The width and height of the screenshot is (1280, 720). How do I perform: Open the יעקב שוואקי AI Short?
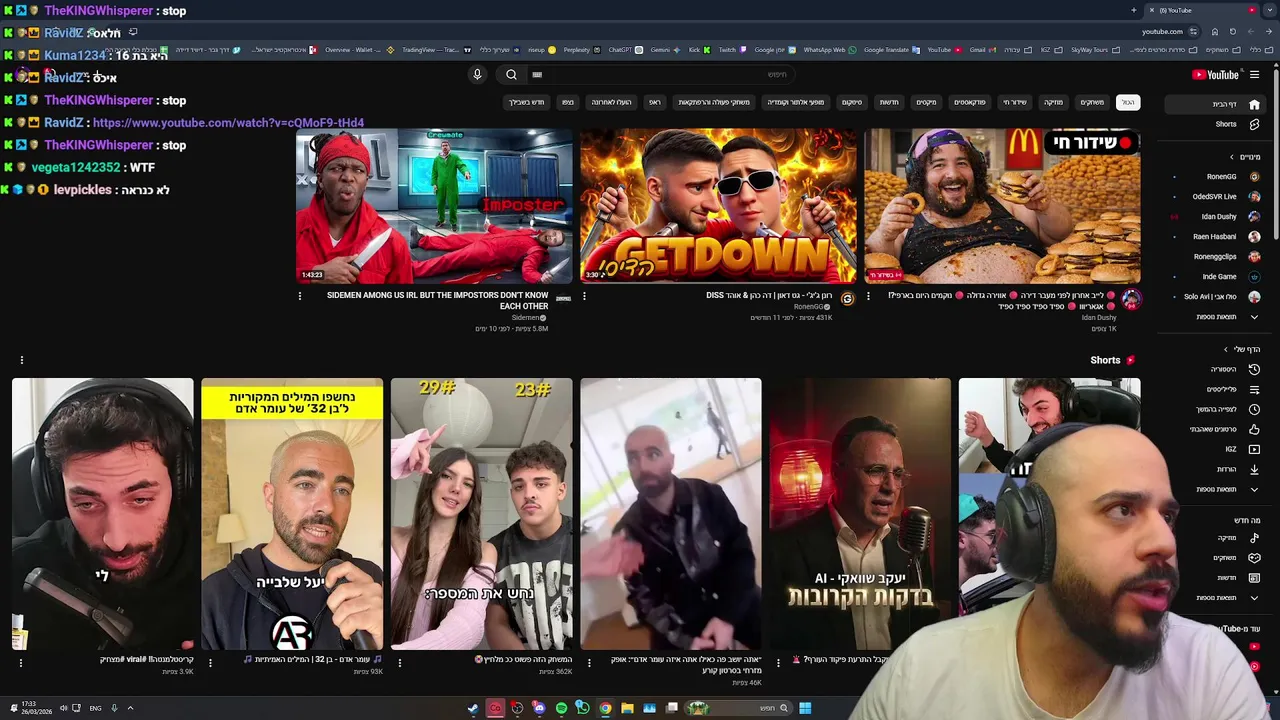pos(860,514)
